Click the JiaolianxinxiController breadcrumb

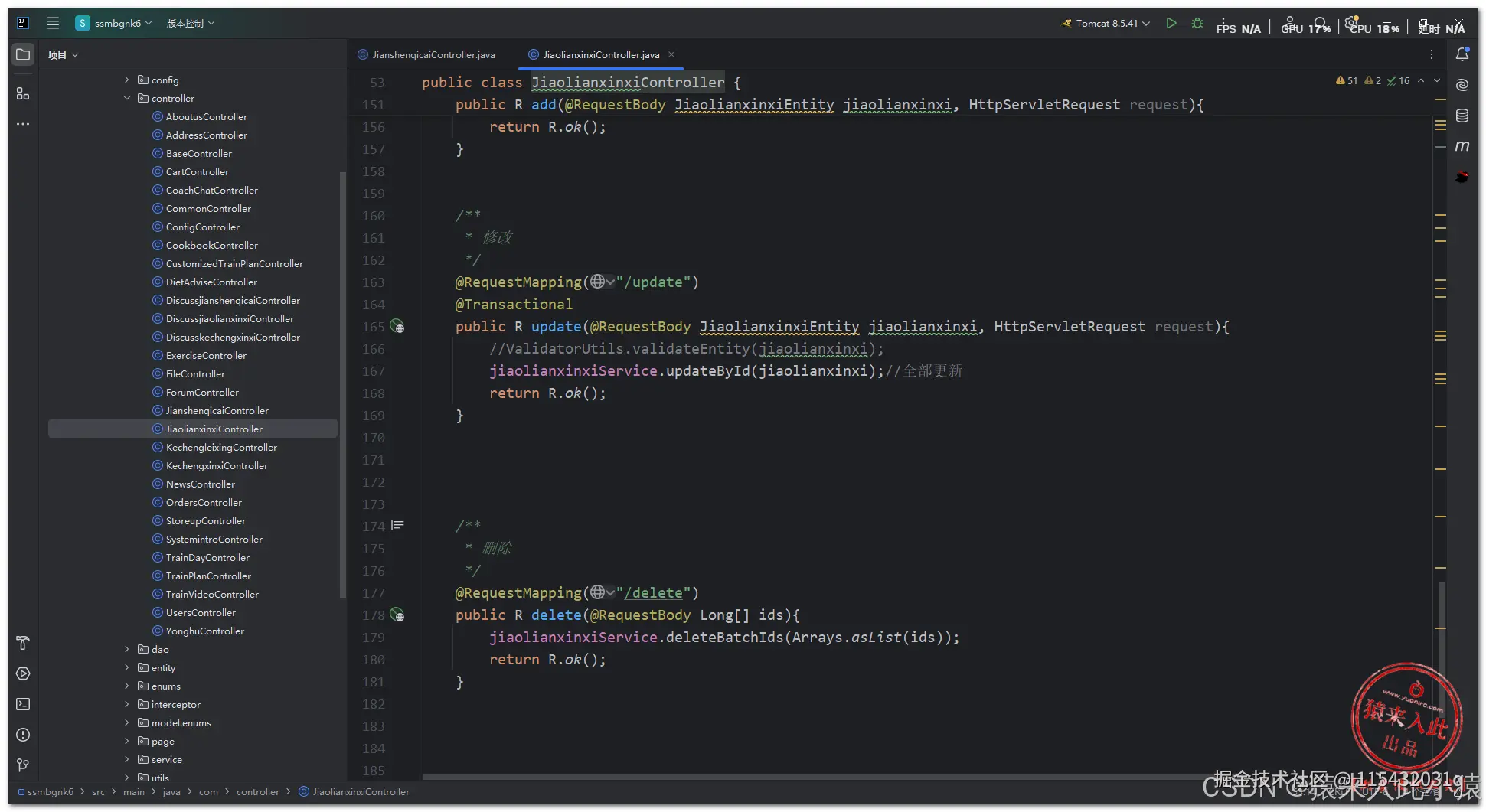click(x=354, y=792)
